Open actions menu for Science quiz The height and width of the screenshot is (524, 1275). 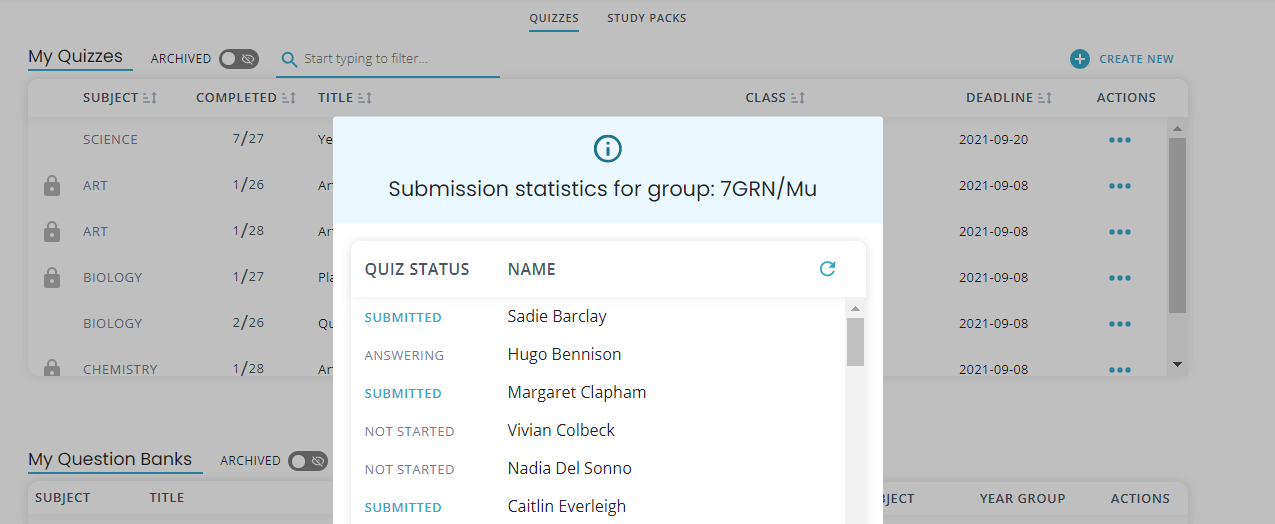[x=1120, y=140]
